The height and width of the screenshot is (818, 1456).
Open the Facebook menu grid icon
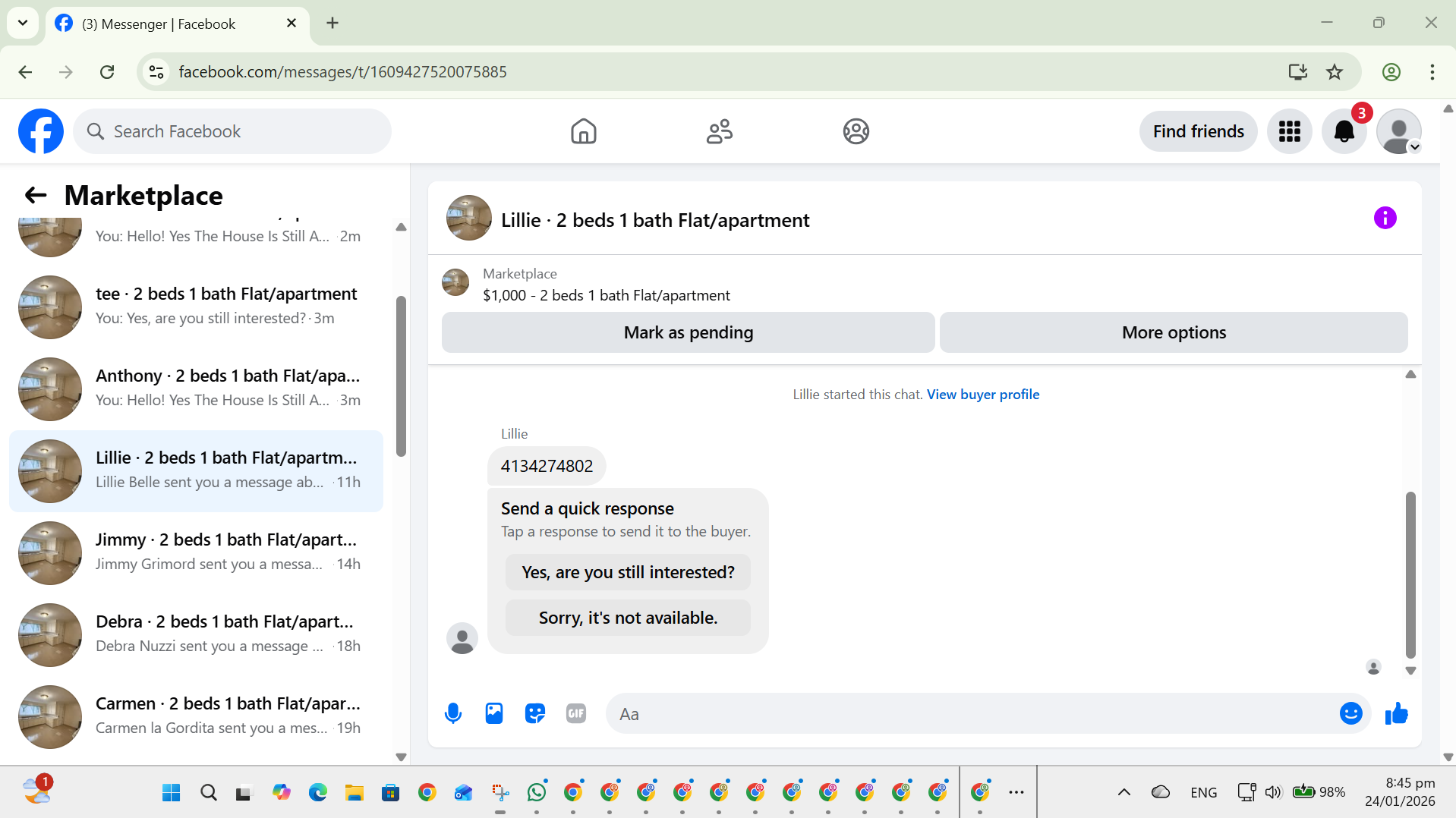click(1289, 131)
